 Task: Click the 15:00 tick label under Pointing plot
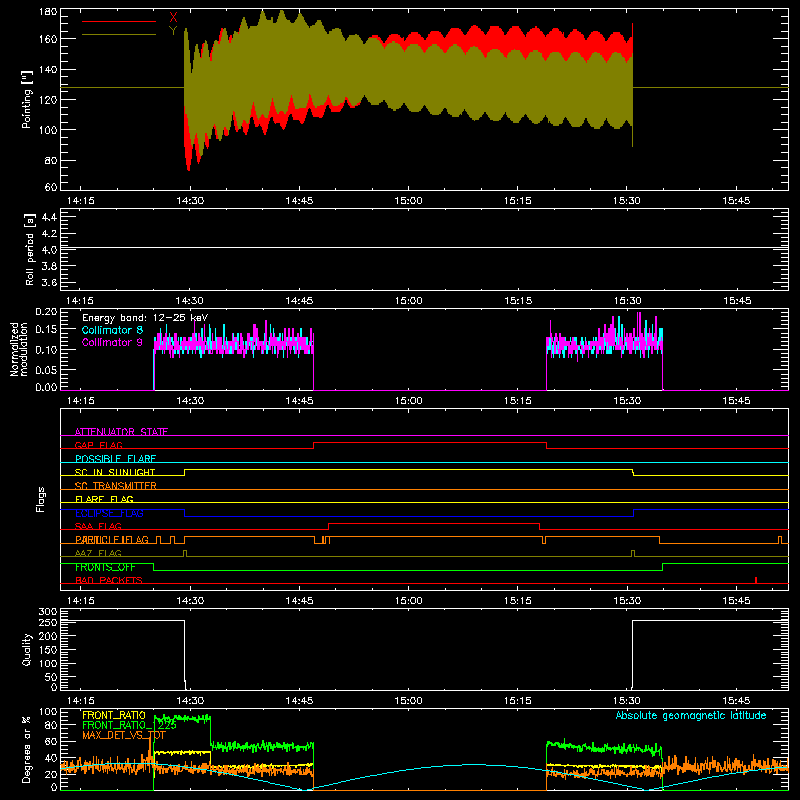point(408,201)
